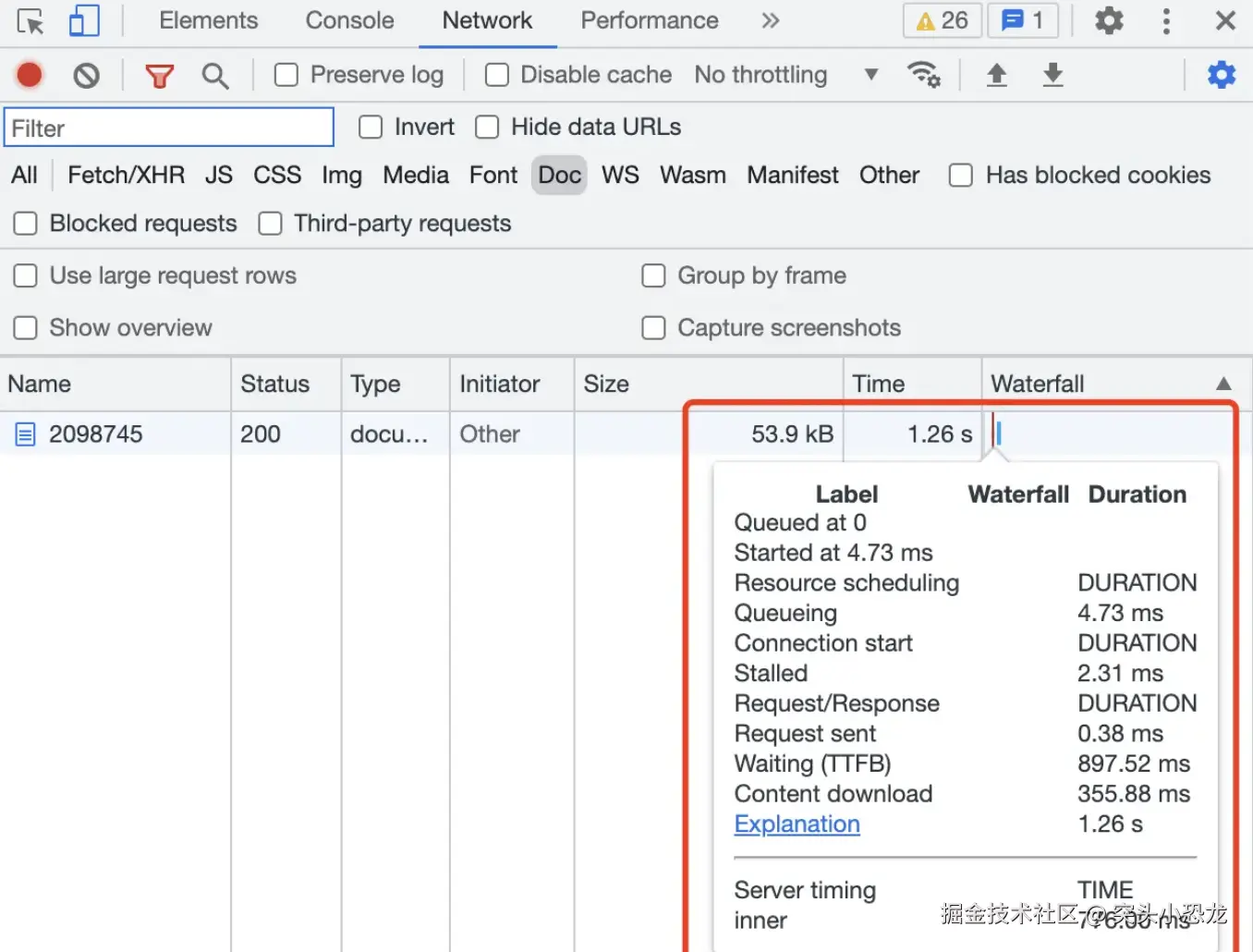Check the Third-party requests checkbox
Viewport: 1253px width, 952px height.
[x=270, y=223]
